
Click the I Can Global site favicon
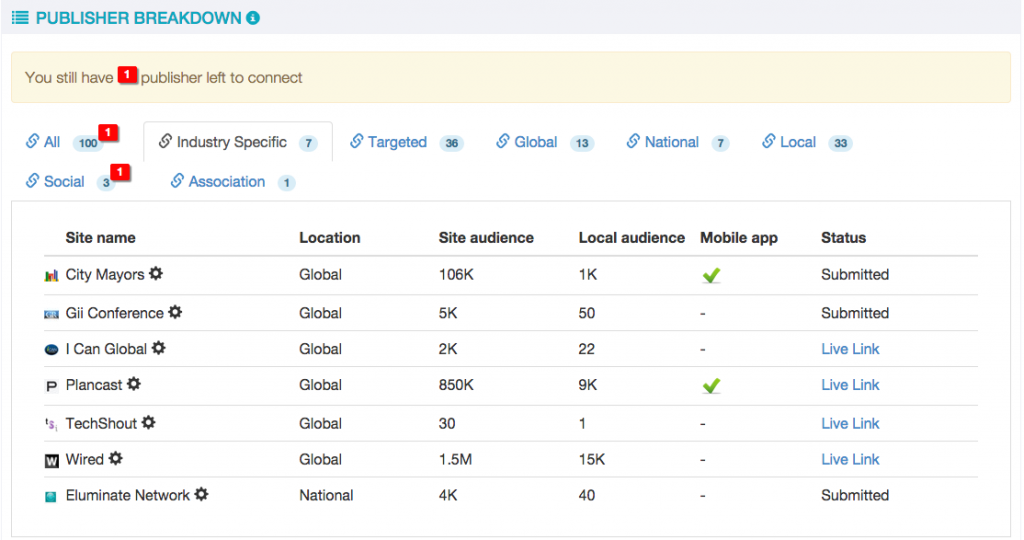tap(51, 350)
